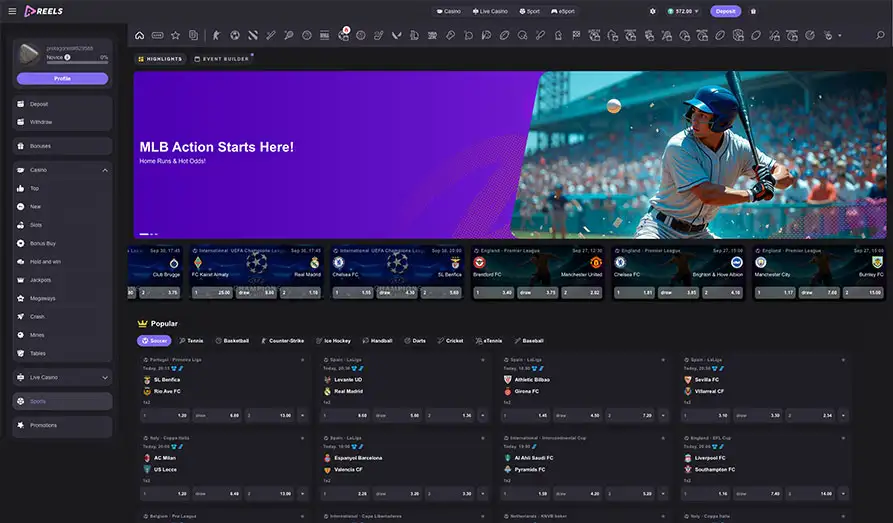Open Mines games in sidebar
Viewport: 893px width, 523px height.
[63, 335]
